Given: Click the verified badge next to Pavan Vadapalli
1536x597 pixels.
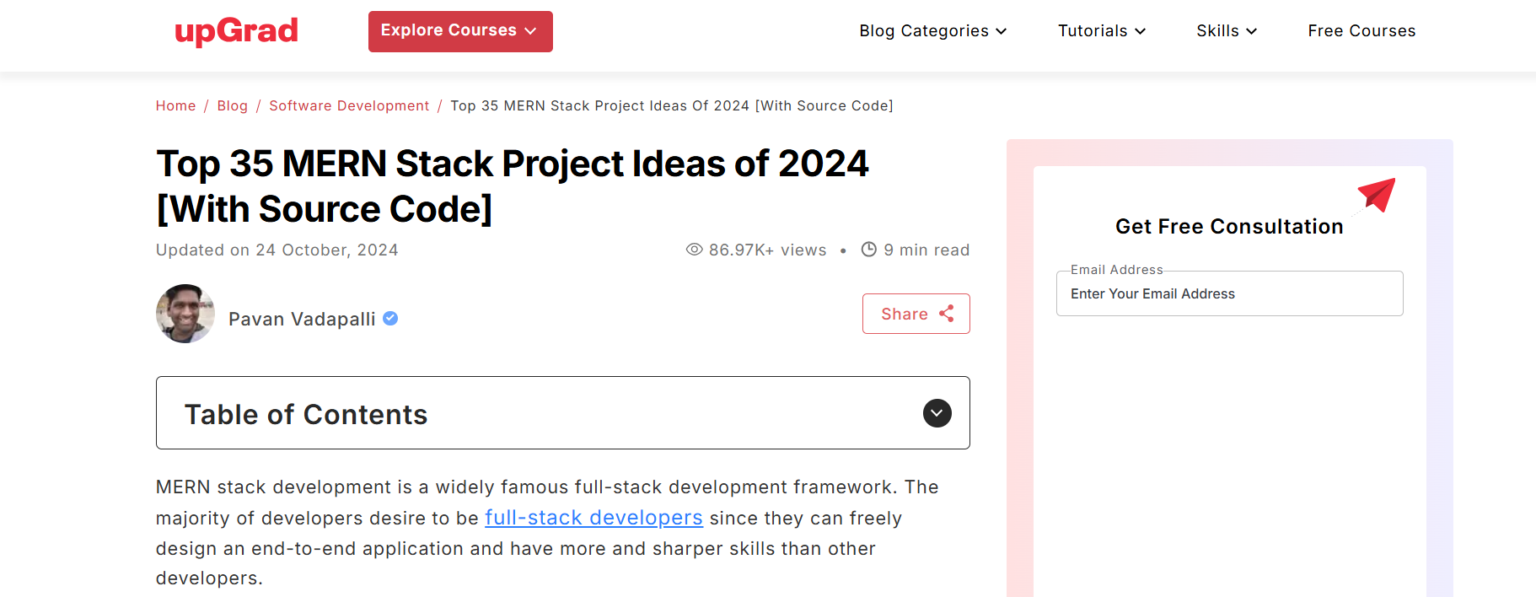Looking at the screenshot, I should tap(390, 317).
